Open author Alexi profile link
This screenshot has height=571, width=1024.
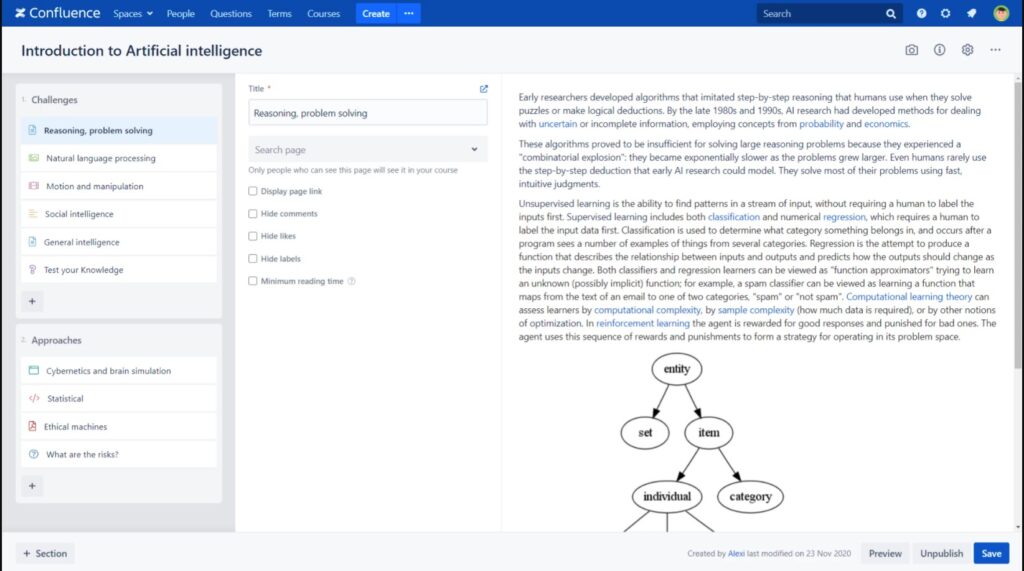click(736, 553)
